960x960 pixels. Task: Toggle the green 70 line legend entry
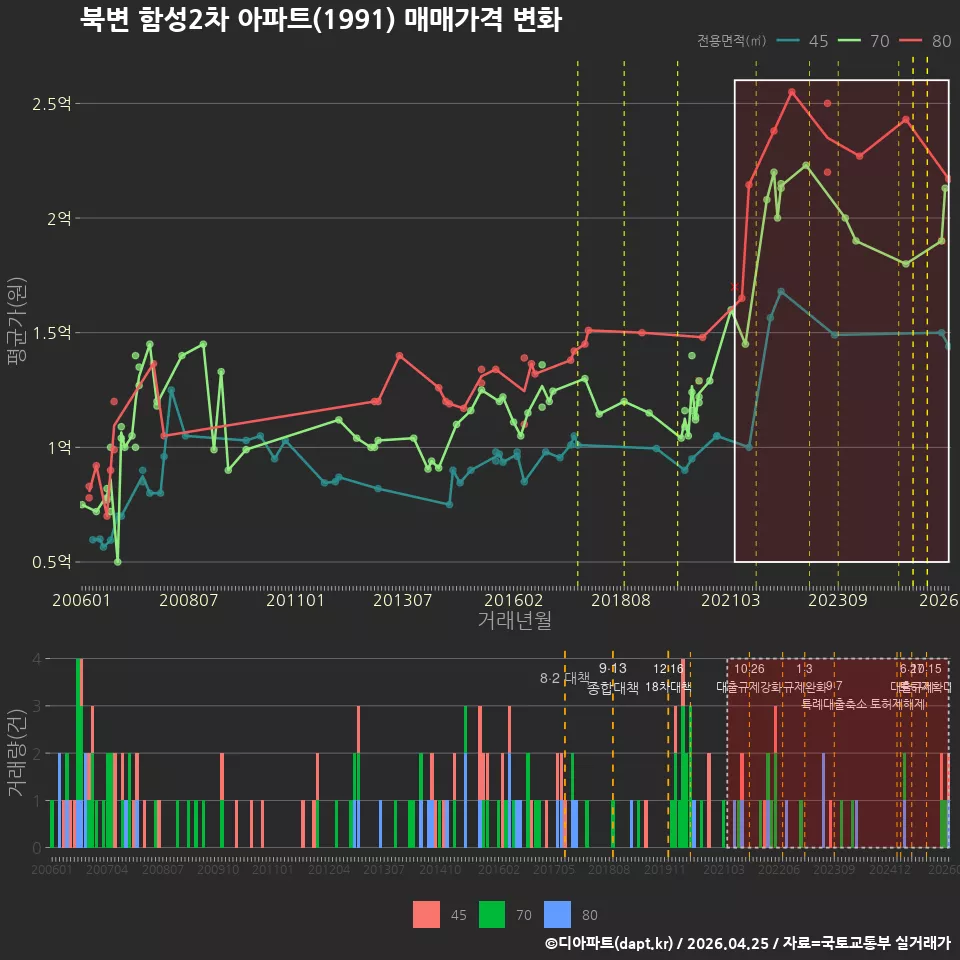[x=863, y=41]
